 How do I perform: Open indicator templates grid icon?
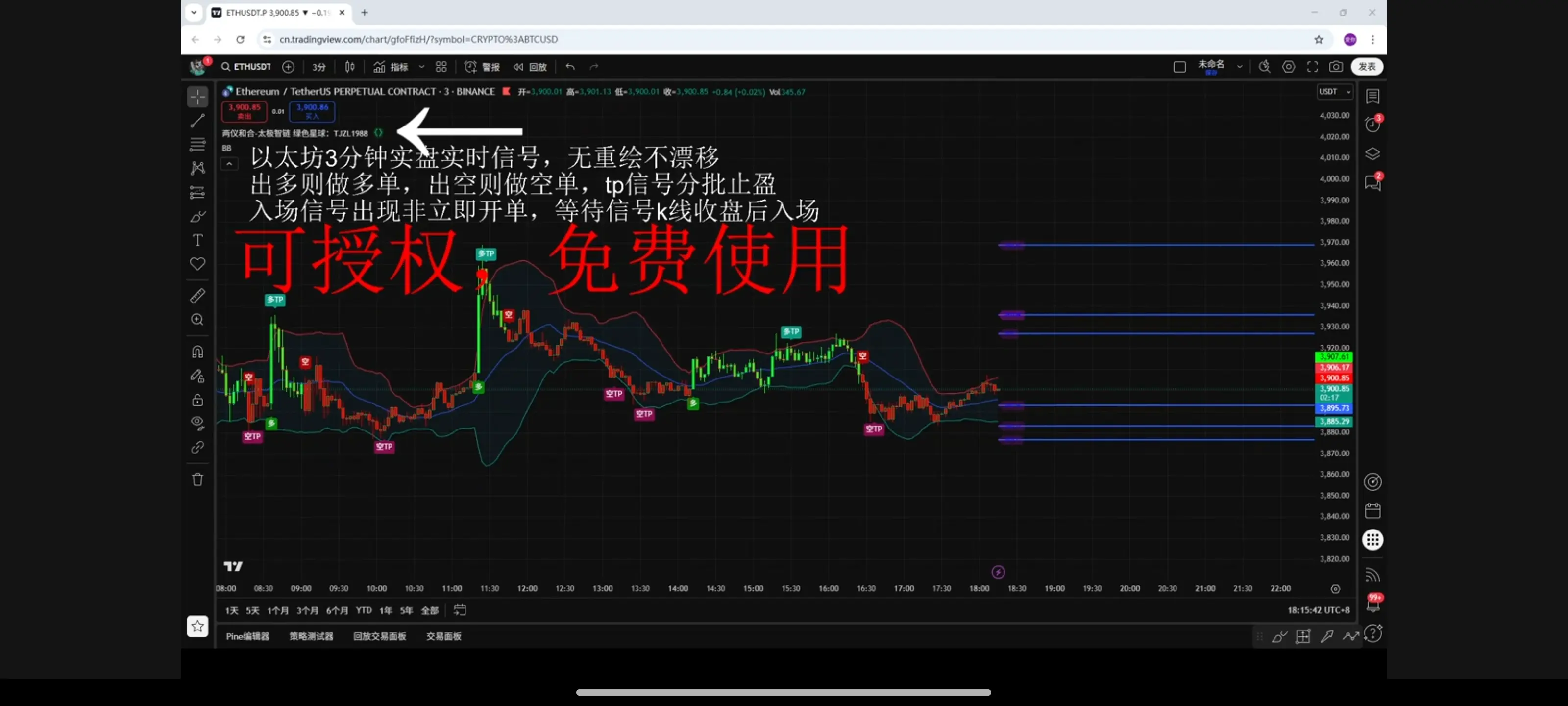(x=441, y=67)
